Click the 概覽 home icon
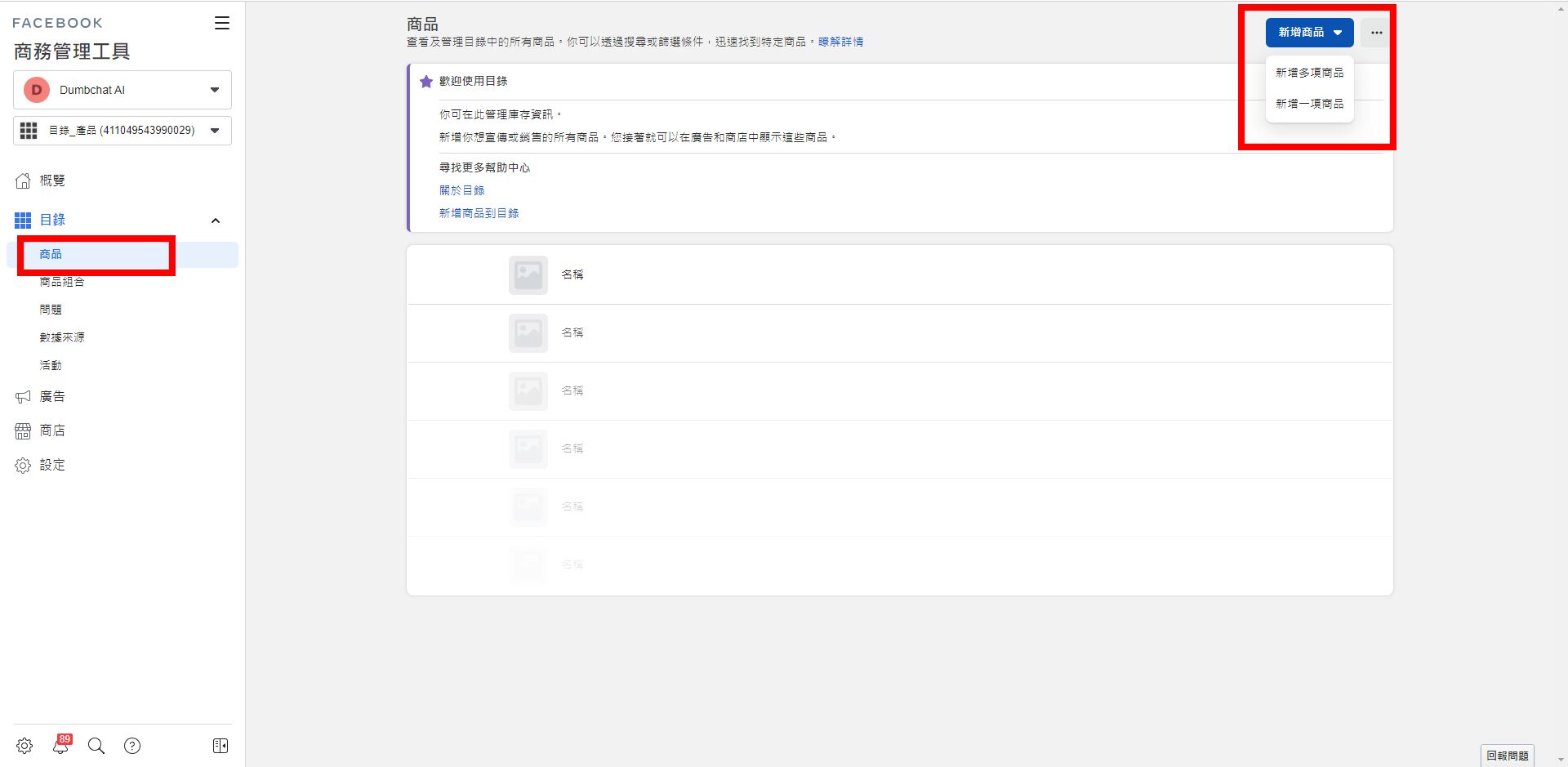The width and height of the screenshot is (1568, 767). click(x=23, y=181)
